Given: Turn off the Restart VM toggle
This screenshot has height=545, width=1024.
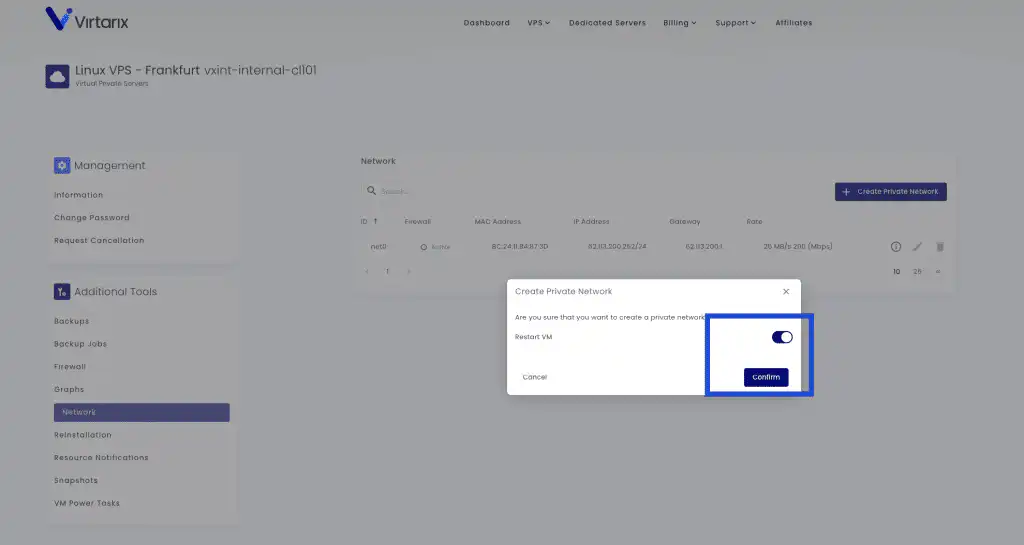Looking at the screenshot, I should point(782,337).
